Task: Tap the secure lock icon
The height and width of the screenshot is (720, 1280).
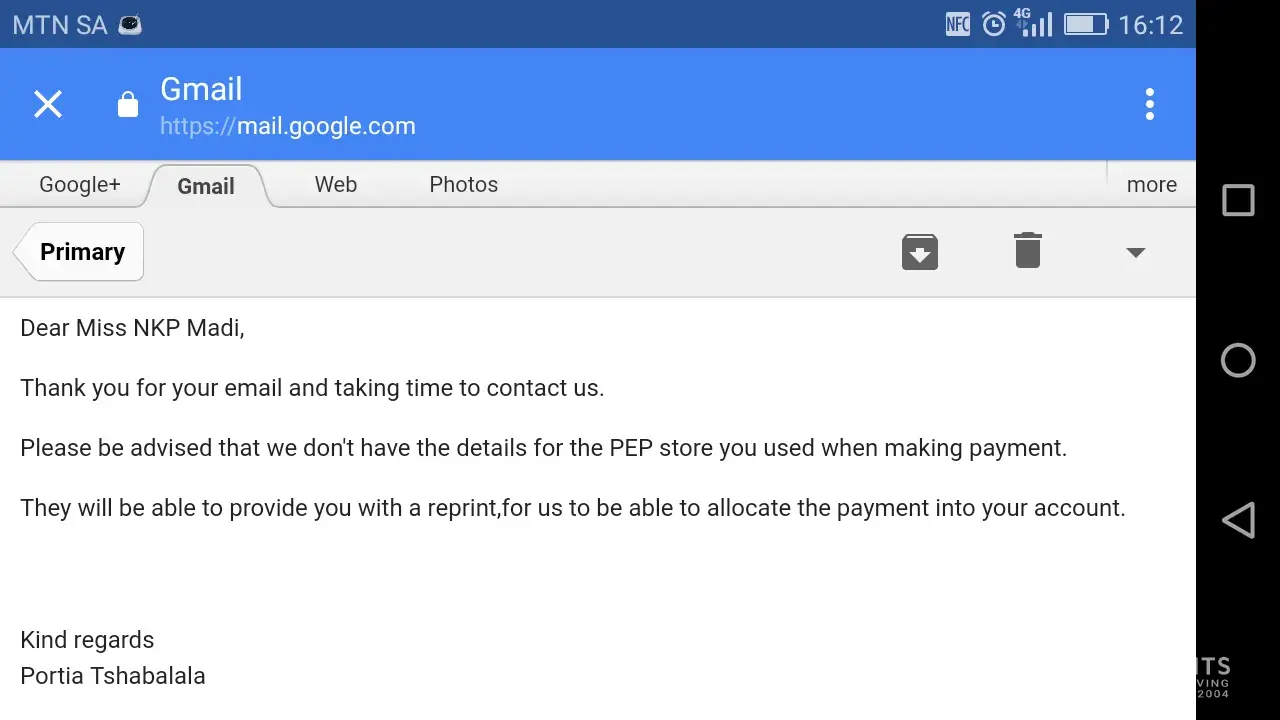Action: click(128, 104)
